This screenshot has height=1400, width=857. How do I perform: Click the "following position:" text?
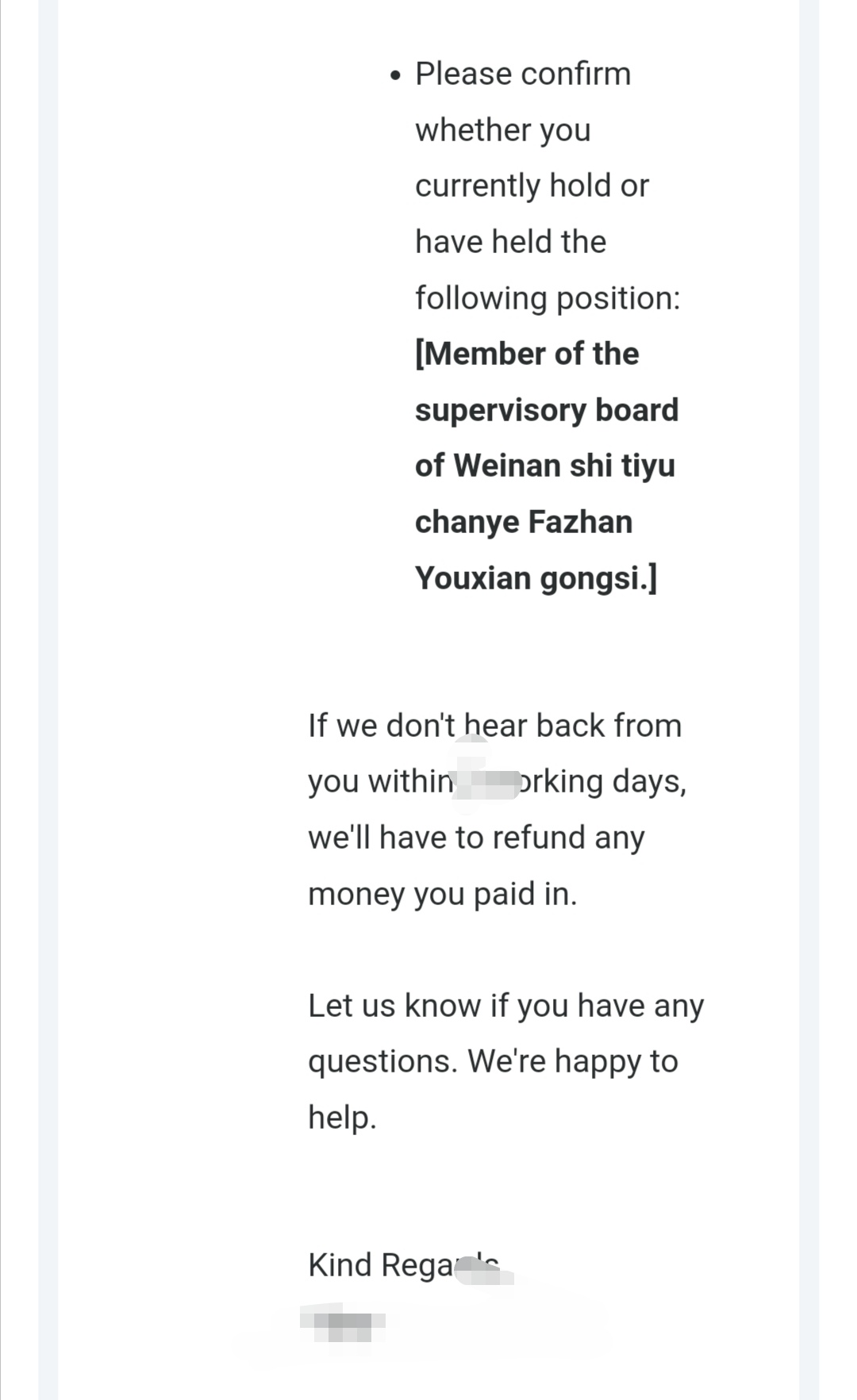(548, 298)
